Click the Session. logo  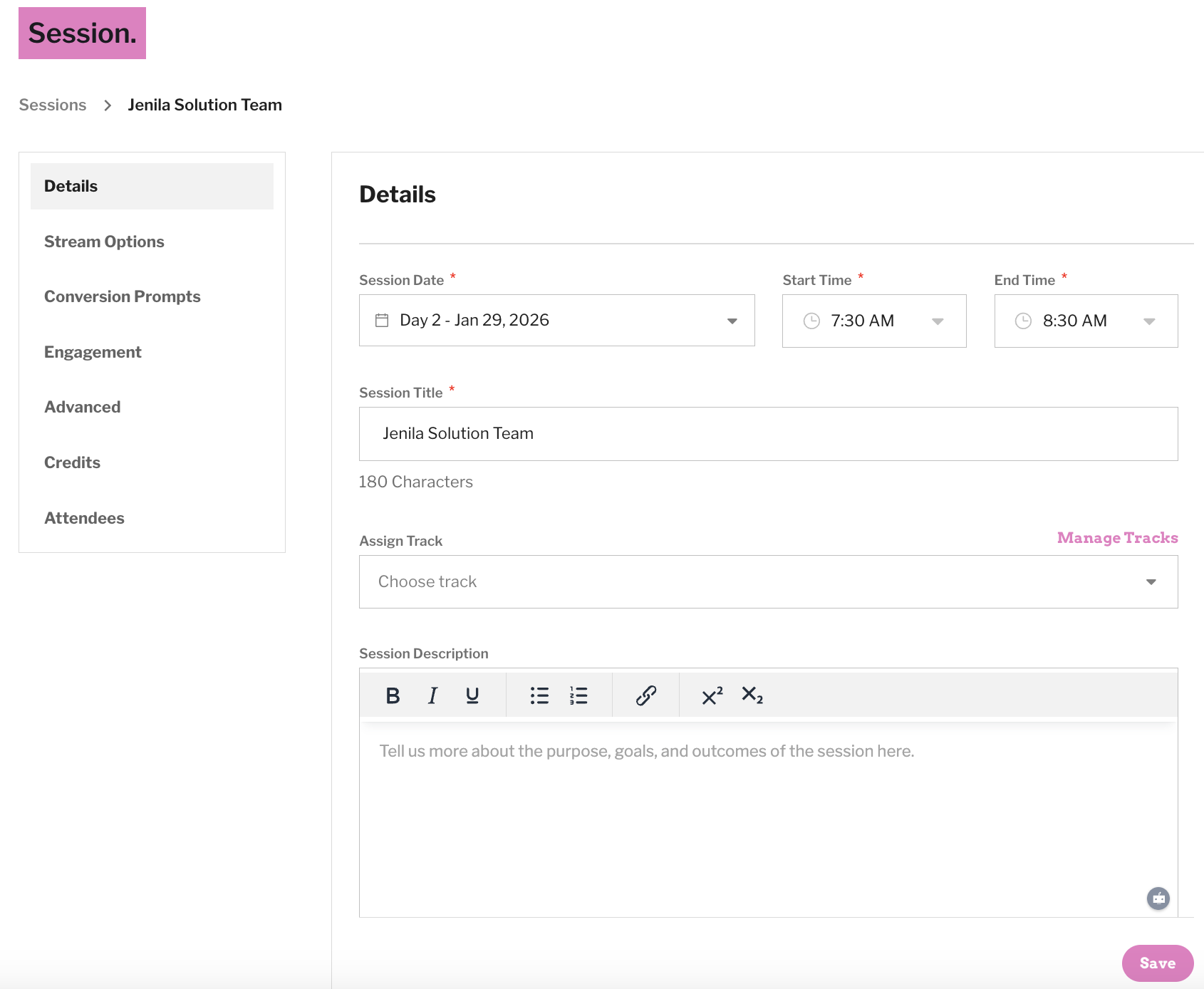82,33
